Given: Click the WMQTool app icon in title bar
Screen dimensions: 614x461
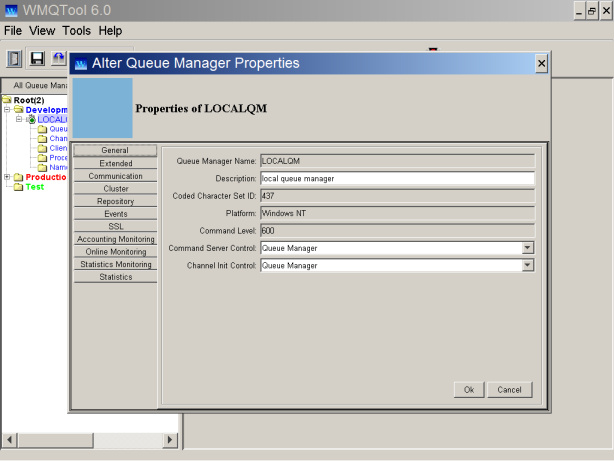Looking at the screenshot, I should pos(11,10).
